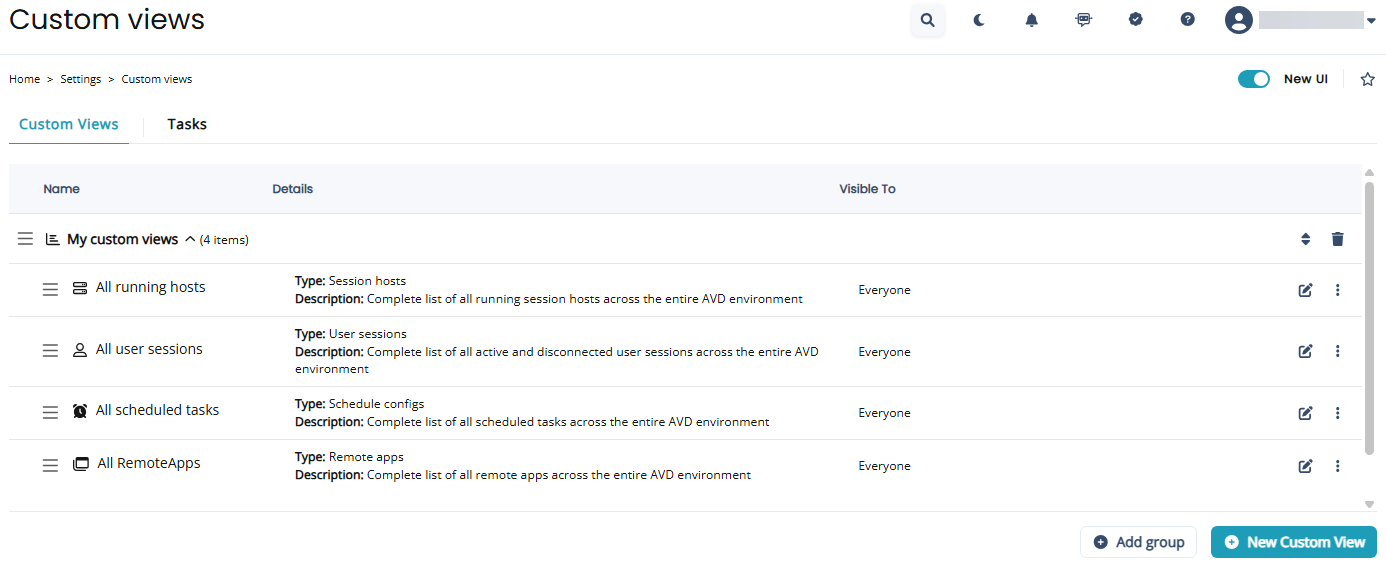Click the verified shield badge icon
The height and width of the screenshot is (562, 1386).
point(1135,19)
